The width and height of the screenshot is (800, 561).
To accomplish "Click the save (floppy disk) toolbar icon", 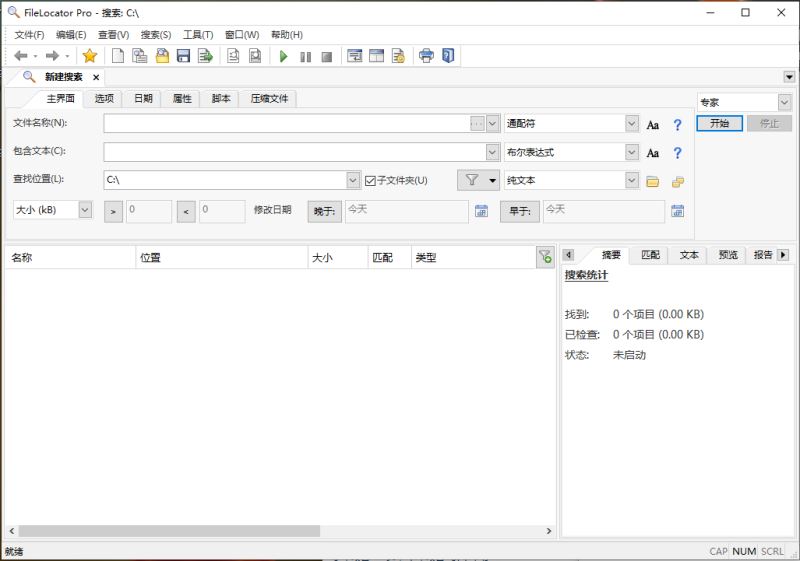I will [183, 56].
